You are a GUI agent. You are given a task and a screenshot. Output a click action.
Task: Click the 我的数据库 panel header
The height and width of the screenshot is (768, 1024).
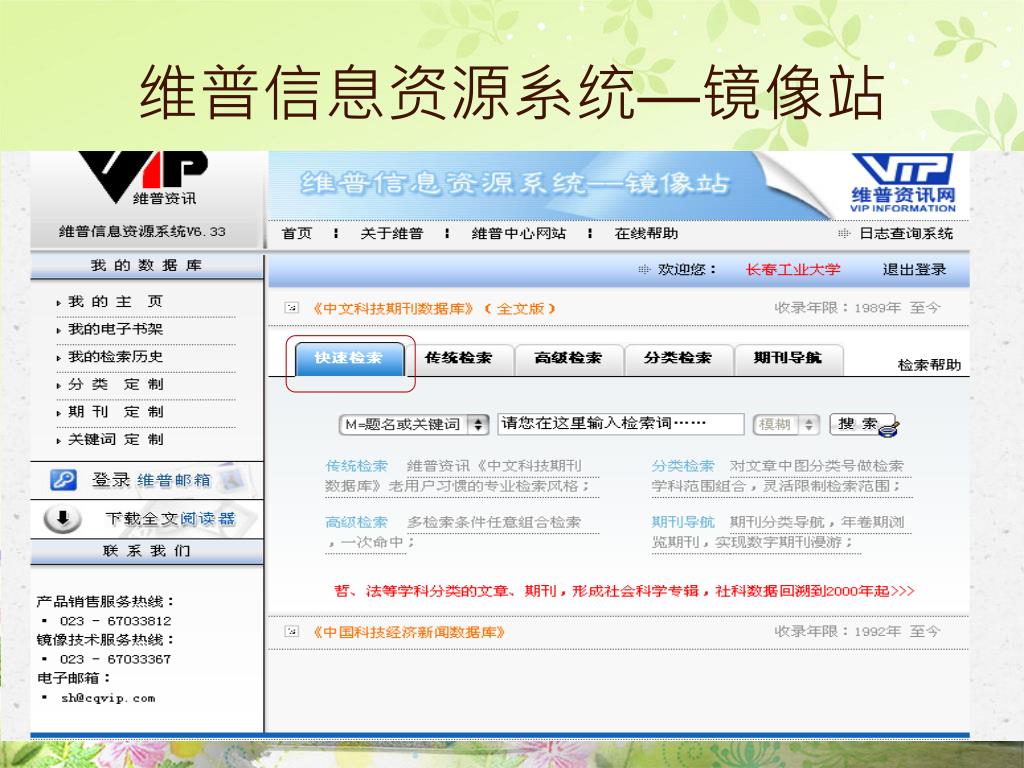pyautogui.click(x=146, y=266)
